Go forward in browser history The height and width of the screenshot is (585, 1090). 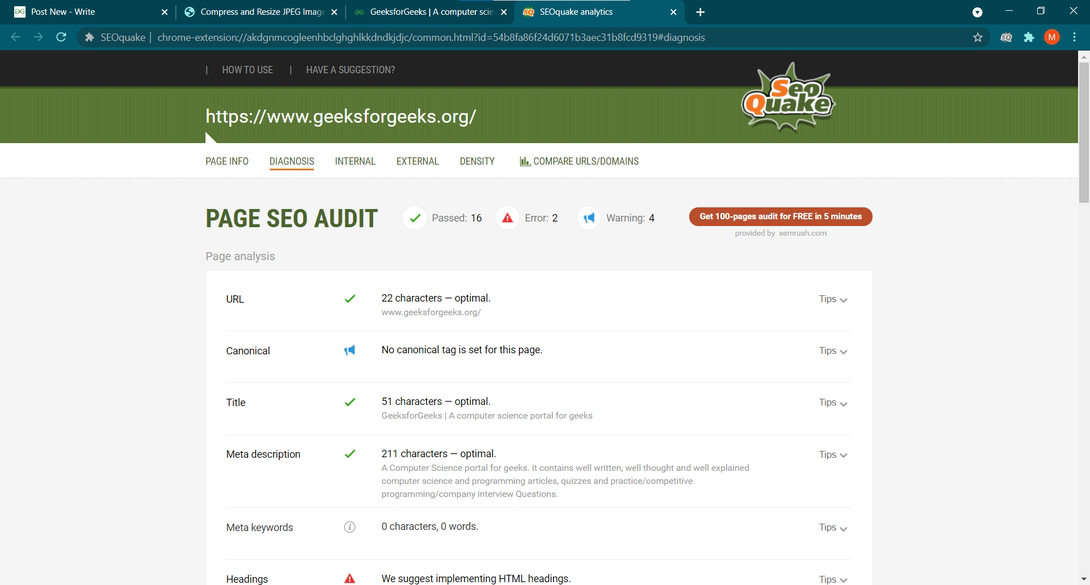click(38, 38)
